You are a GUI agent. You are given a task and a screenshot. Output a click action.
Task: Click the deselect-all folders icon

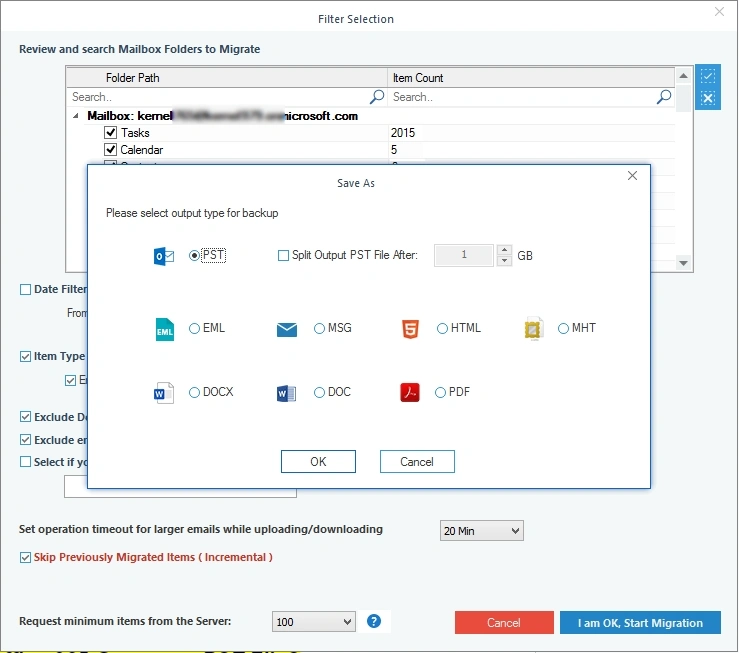[x=707, y=98]
